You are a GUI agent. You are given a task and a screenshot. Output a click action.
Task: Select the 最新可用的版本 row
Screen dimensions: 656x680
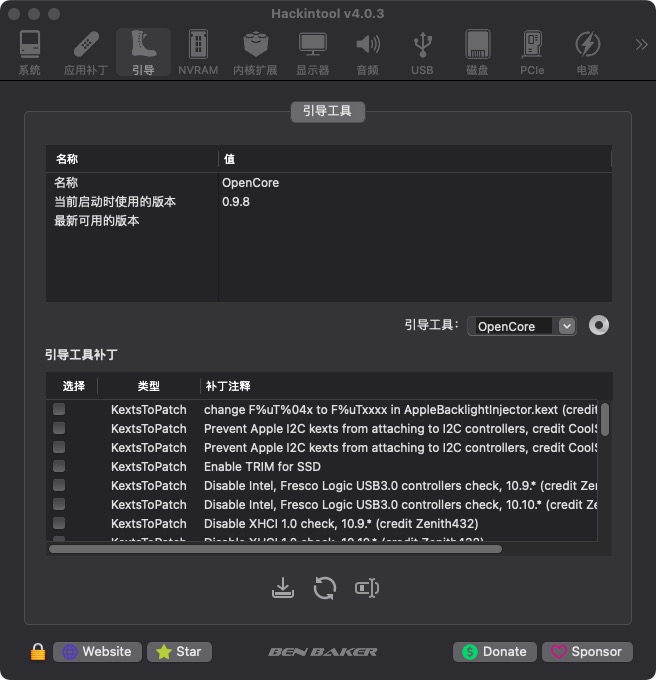tap(329, 221)
